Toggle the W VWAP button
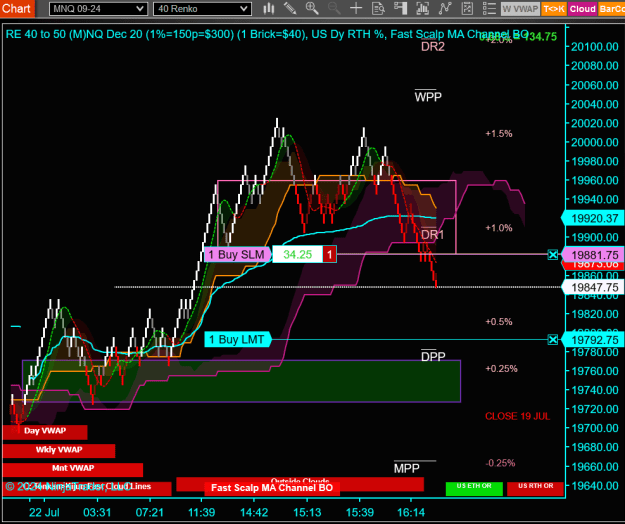The height and width of the screenshot is (524, 625). click(520, 9)
